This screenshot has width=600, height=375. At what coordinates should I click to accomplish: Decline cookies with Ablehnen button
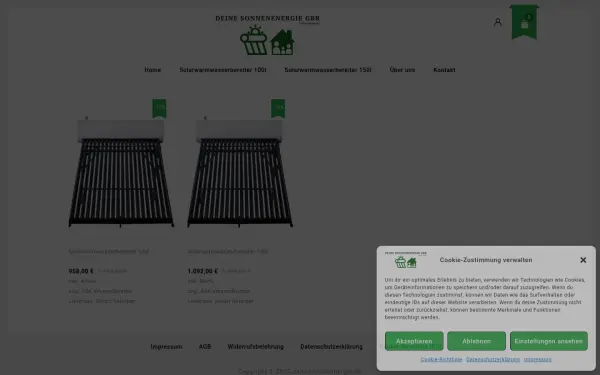(x=476, y=341)
